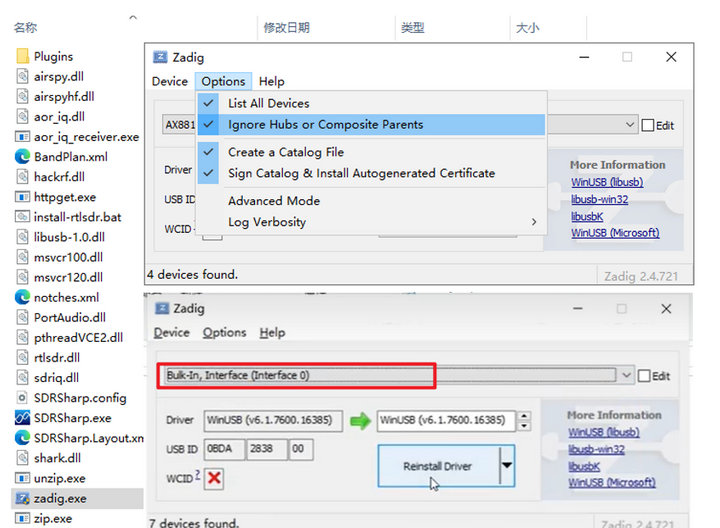Open the libusb-win32 link in lower window
The height and width of the screenshot is (528, 720).
(596, 449)
